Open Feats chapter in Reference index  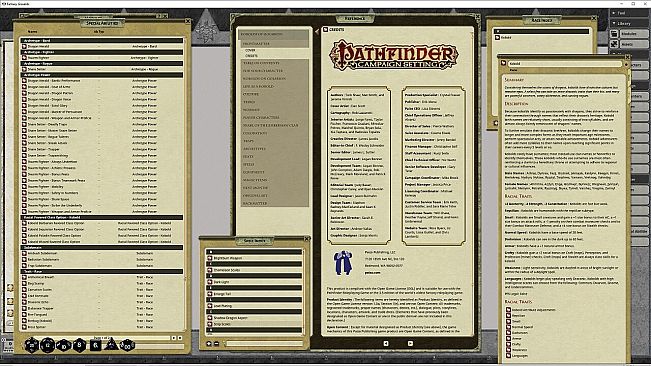click(275, 156)
